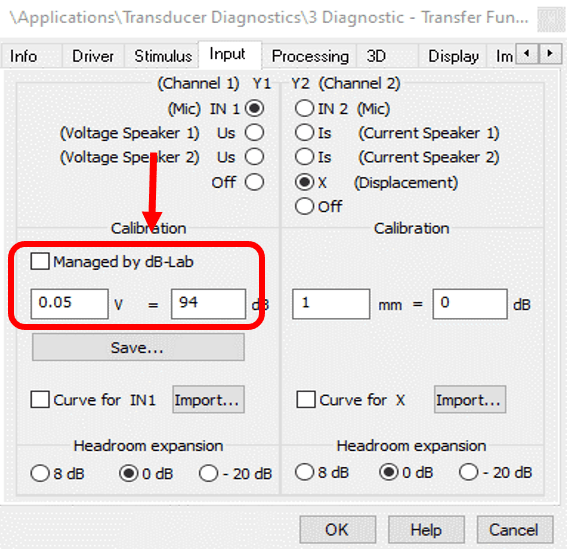Check the Curve for X box
569x553 pixels.
click(306, 400)
